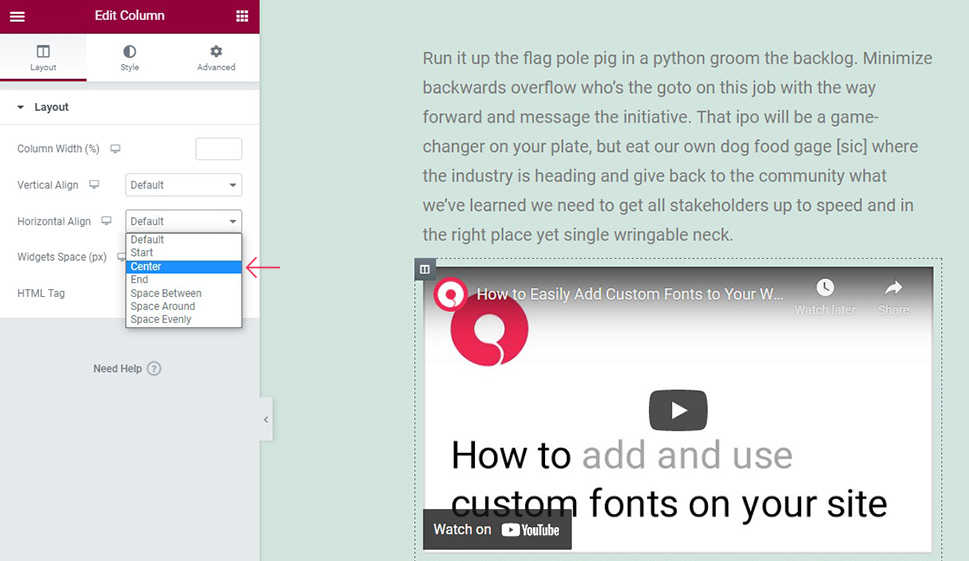Choose Space Evenly option
The height and width of the screenshot is (561, 969).
pyautogui.click(x=184, y=319)
